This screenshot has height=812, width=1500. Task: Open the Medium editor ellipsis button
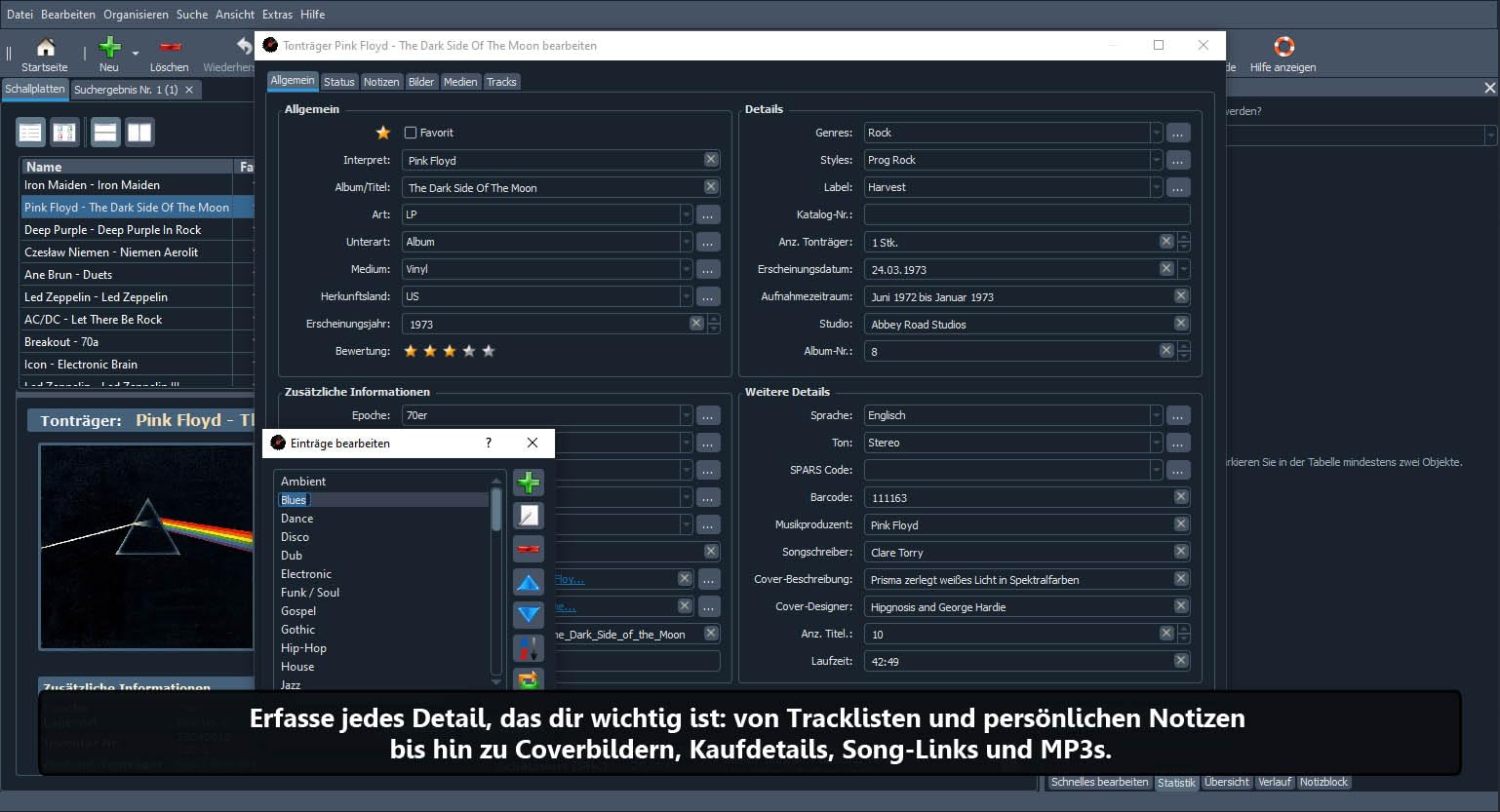(708, 269)
